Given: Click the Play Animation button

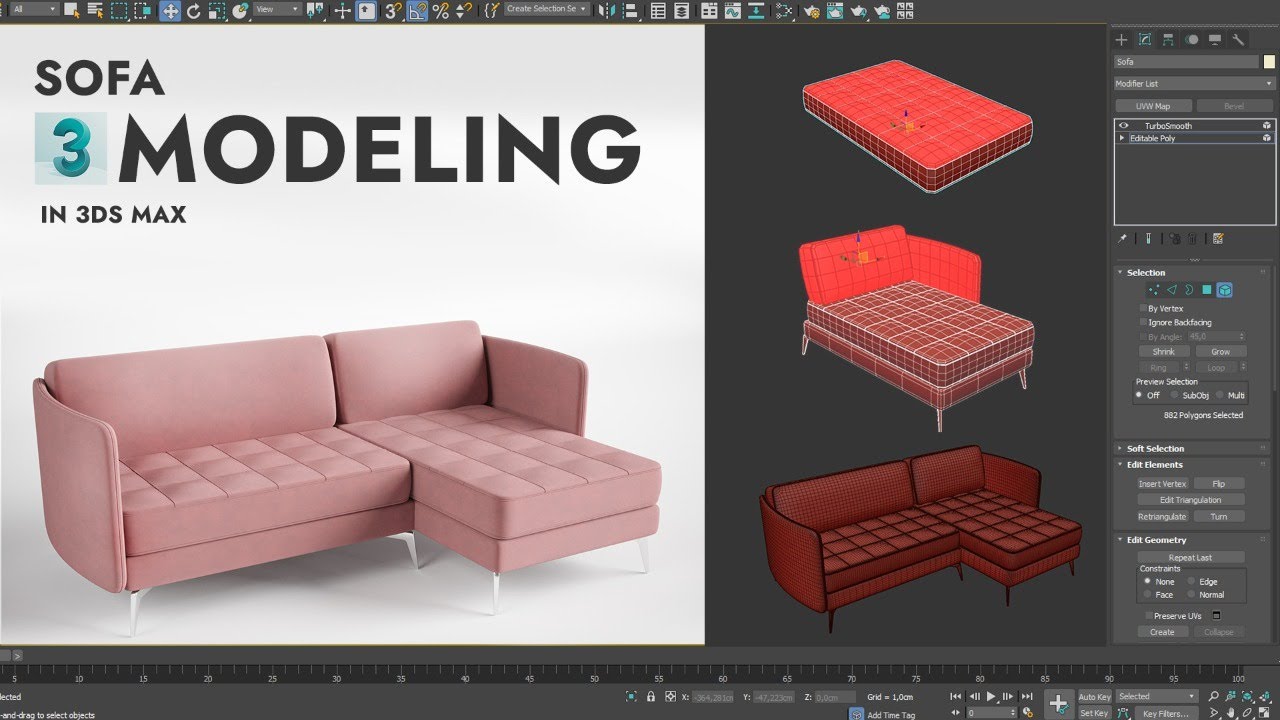Looking at the screenshot, I should point(991,696).
